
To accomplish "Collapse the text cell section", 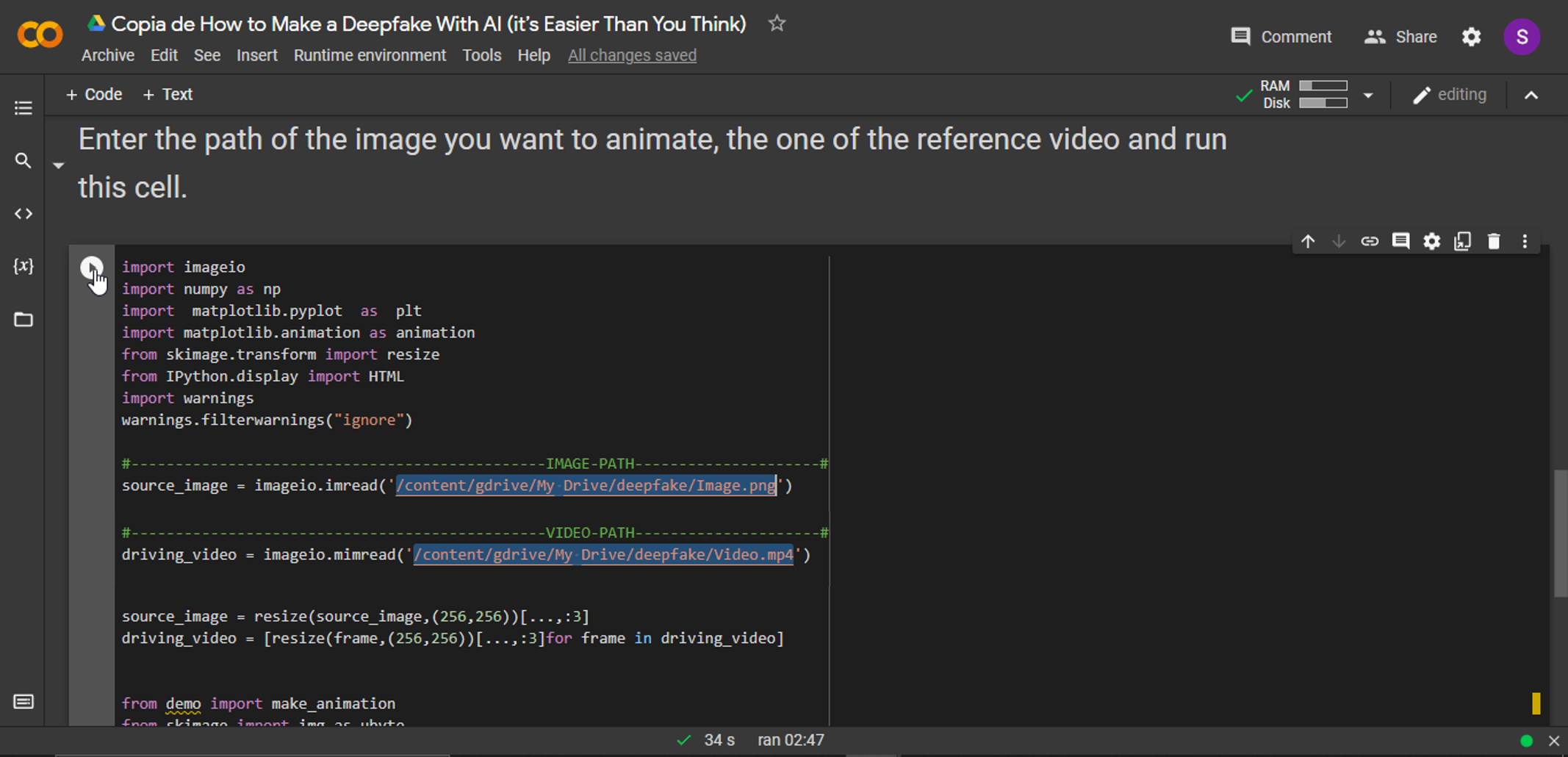I will [x=58, y=165].
